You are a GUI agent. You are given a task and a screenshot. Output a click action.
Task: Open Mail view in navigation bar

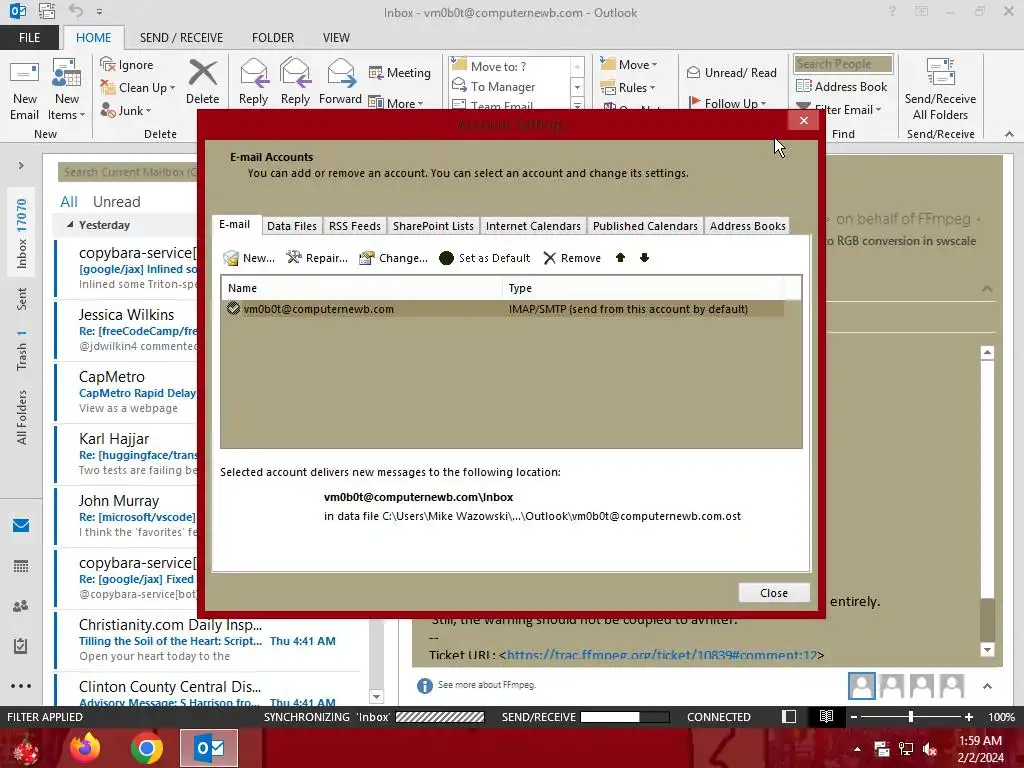(x=21, y=525)
